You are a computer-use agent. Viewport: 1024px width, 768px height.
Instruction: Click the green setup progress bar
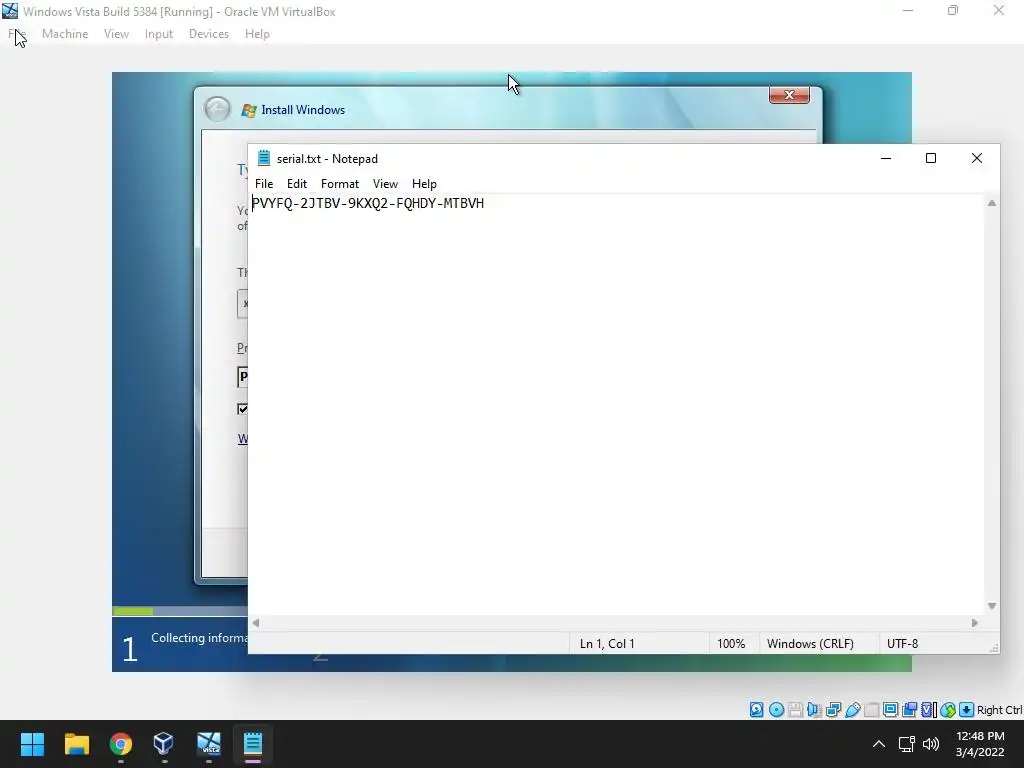tap(133, 611)
